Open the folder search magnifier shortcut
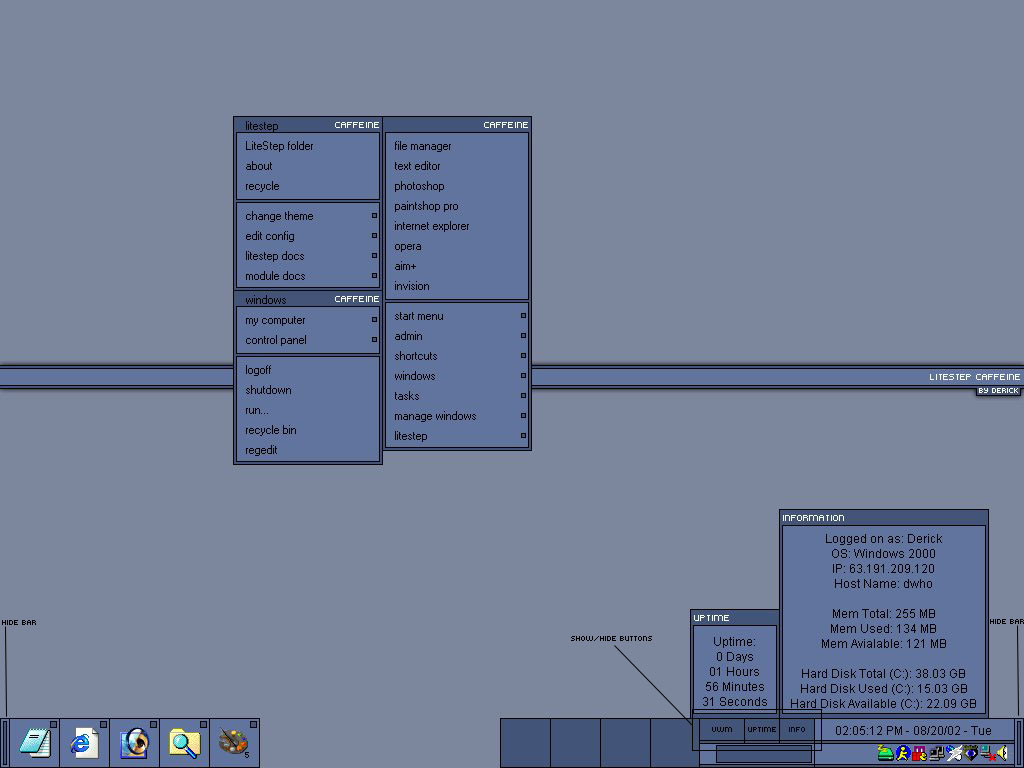This screenshot has height=768, width=1024. click(x=185, y=743)
